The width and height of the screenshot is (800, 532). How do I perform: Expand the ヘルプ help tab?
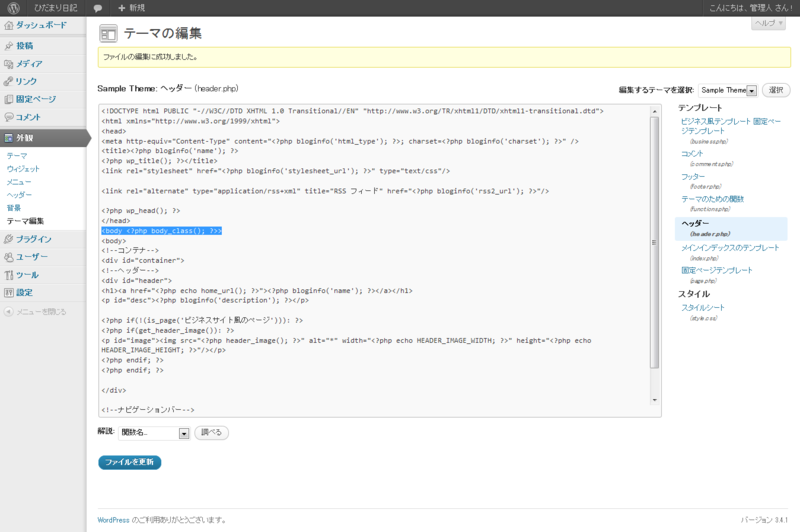click(x=768, y=23)
